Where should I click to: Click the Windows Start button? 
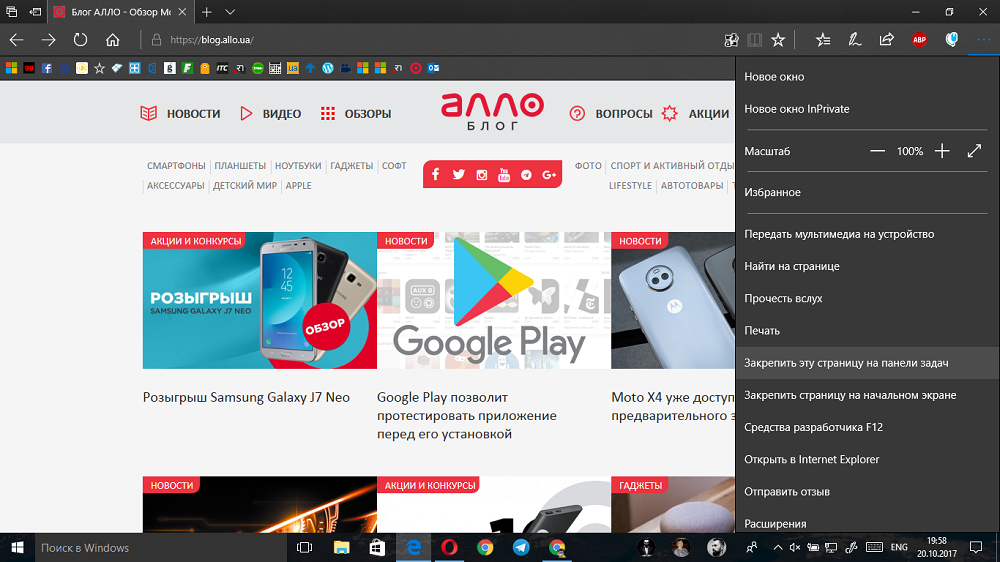17,547
